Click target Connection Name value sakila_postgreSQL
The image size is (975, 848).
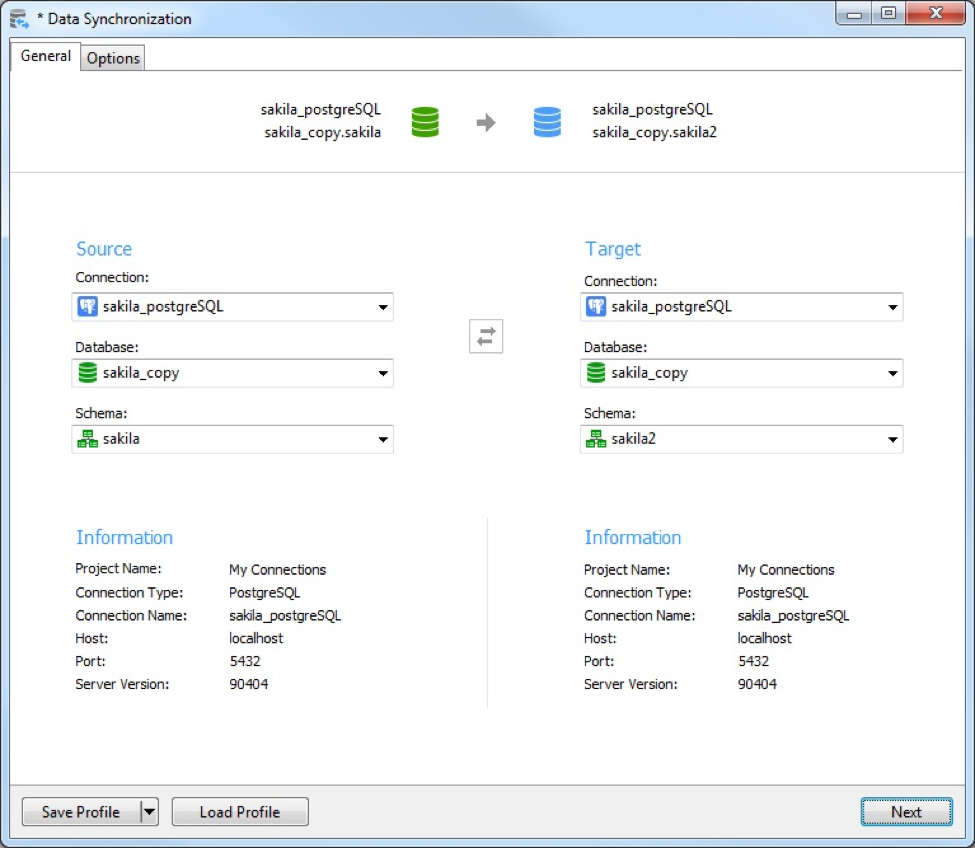[x=793, y=615]
